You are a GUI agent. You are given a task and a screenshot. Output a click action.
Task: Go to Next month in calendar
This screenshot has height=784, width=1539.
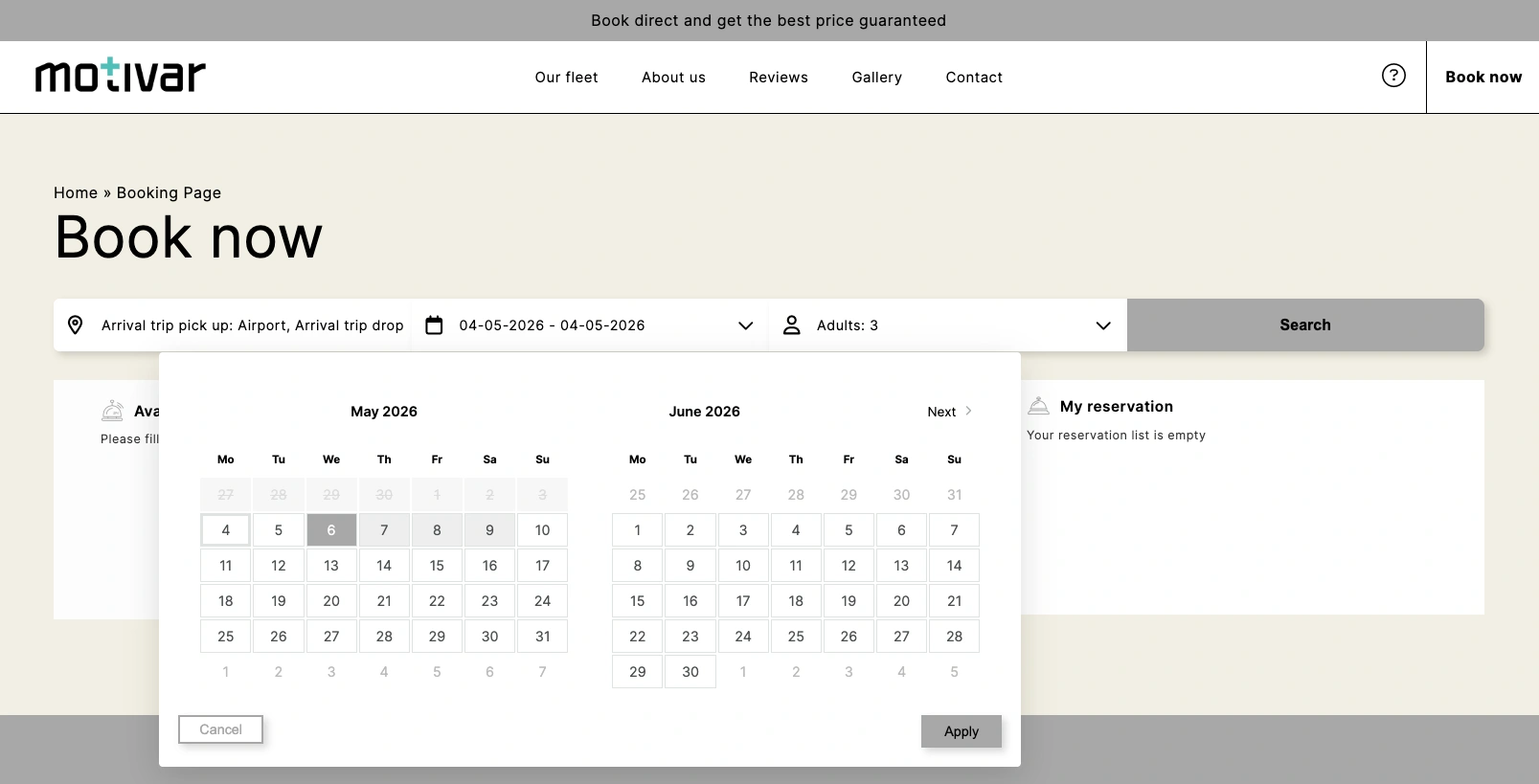pos(949,412)
